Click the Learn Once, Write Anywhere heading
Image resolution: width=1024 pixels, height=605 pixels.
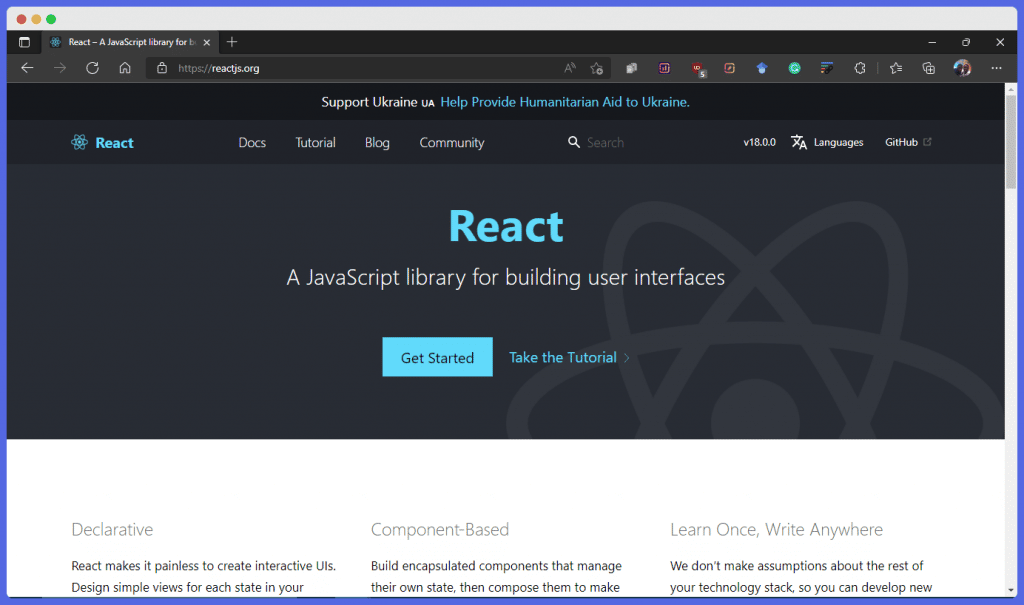tap(776, 529)
